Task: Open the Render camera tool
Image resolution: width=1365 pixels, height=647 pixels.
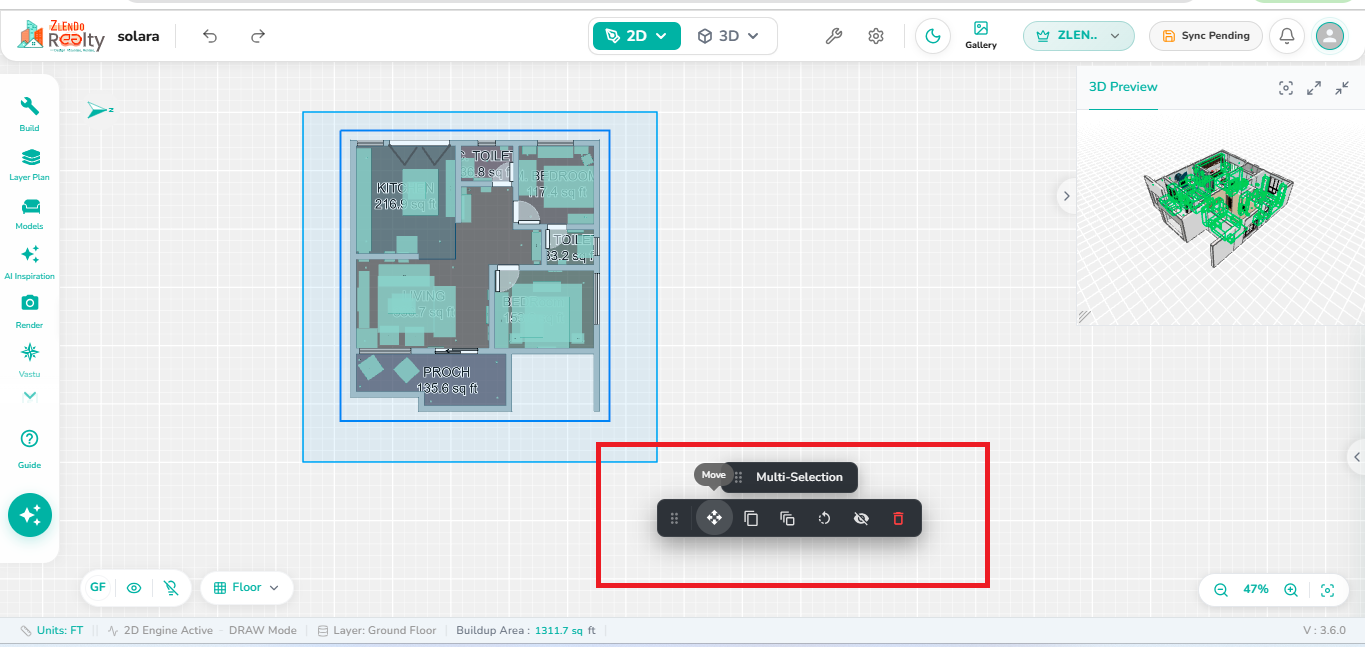Action: [x=30, y=311]
